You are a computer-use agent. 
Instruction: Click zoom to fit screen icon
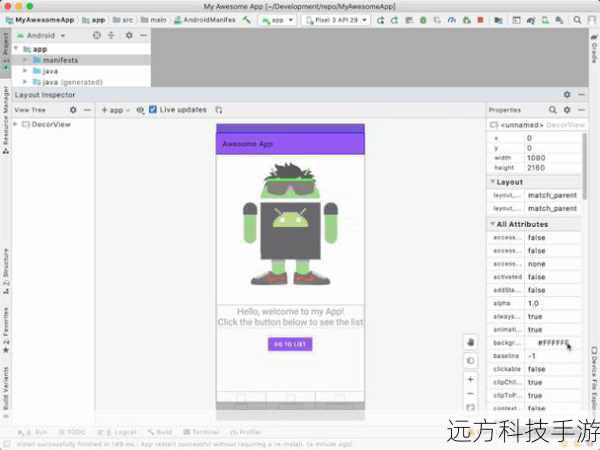[x=471, y=408]
